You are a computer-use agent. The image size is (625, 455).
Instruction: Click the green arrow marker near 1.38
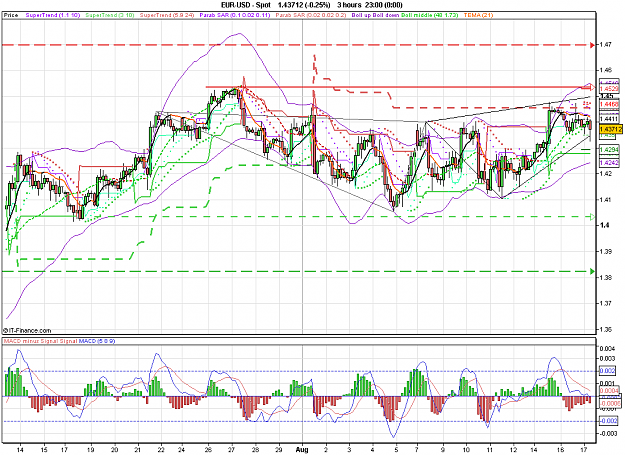coord(592,271)
